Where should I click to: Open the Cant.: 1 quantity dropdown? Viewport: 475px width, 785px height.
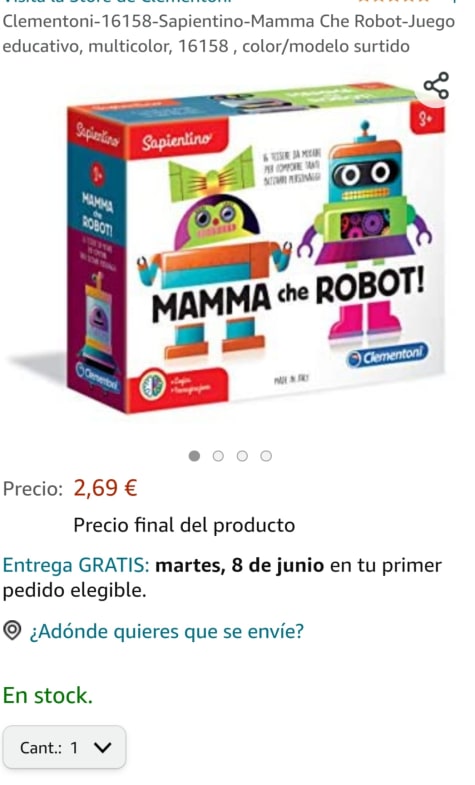[64, 747]
